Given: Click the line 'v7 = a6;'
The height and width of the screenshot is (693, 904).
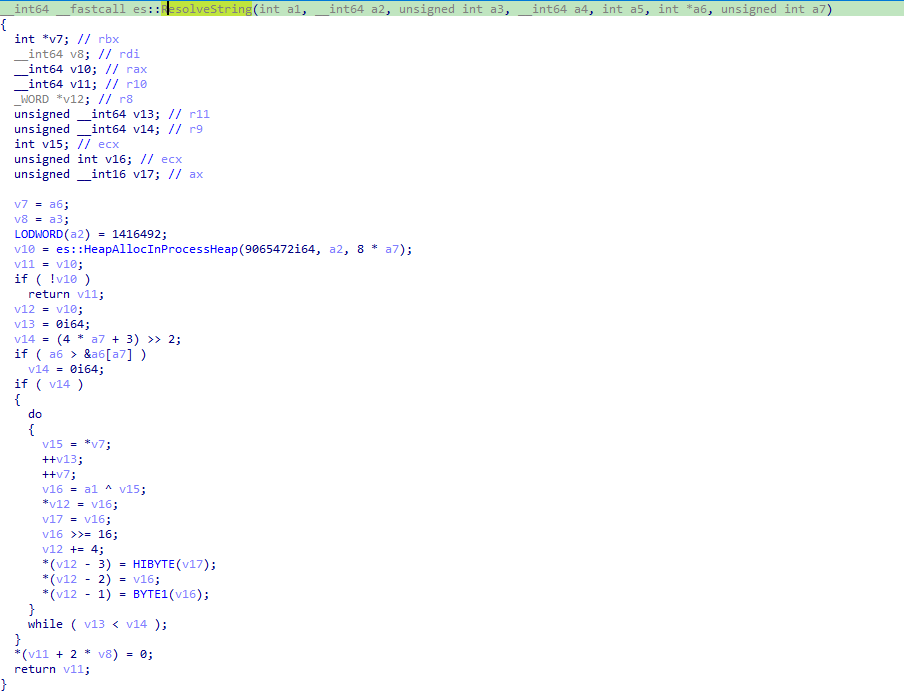Looking at the screenshot, I should click(42, 204).
